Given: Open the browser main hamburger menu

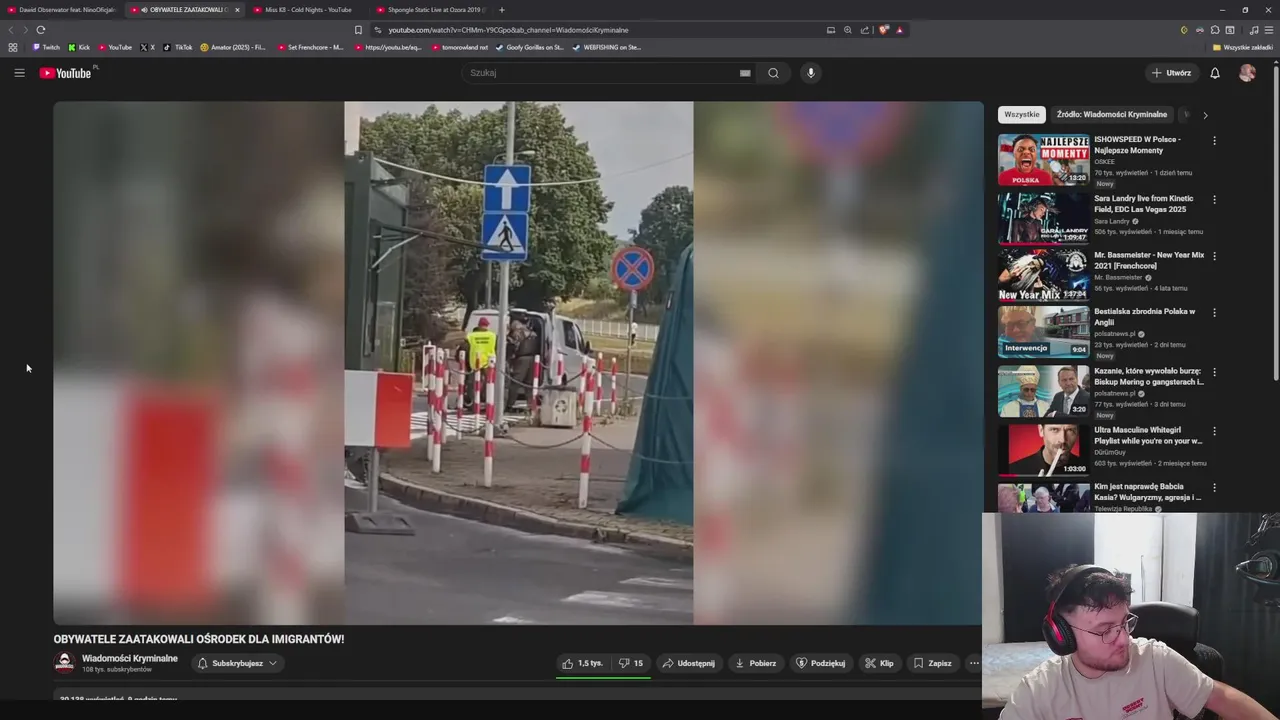Looking at the screenshot, I should click(x=1267, y=30).
